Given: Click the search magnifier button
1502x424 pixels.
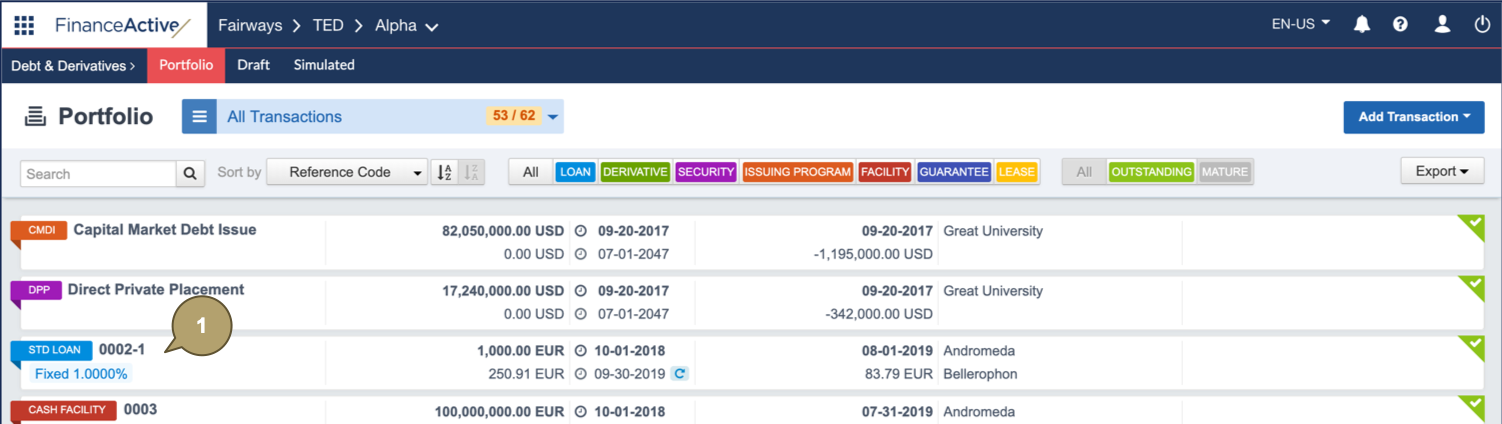Looking at the screenshot, I should click(190, 174).
